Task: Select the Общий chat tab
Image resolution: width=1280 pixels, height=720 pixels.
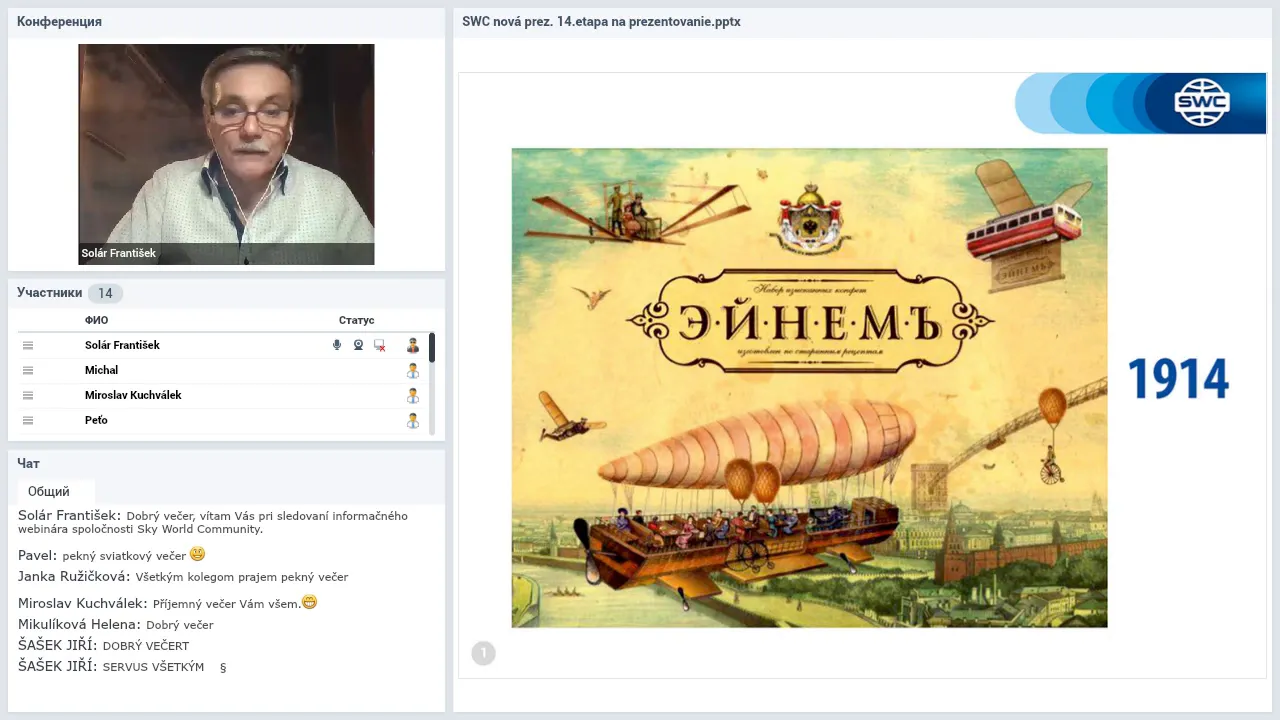Action: (x=49, y=491)
